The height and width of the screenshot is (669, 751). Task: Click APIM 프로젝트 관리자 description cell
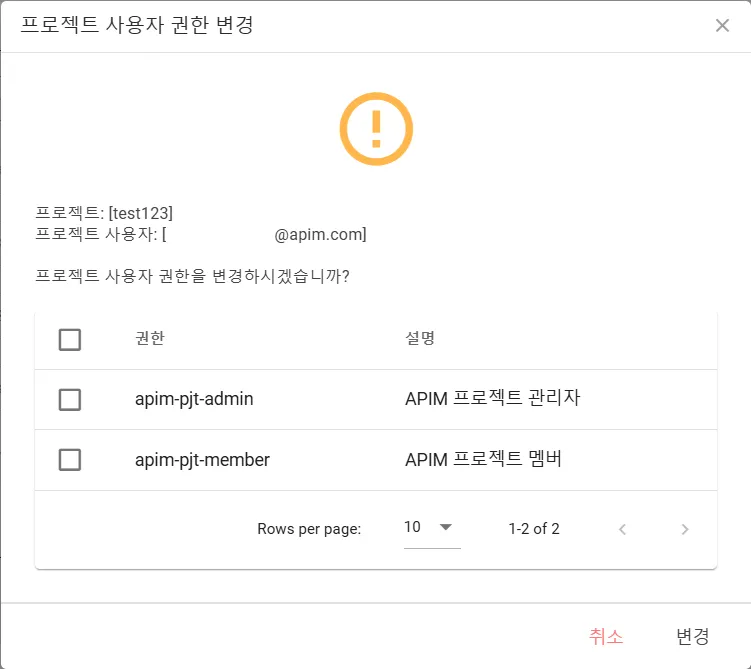coord(493,398)
